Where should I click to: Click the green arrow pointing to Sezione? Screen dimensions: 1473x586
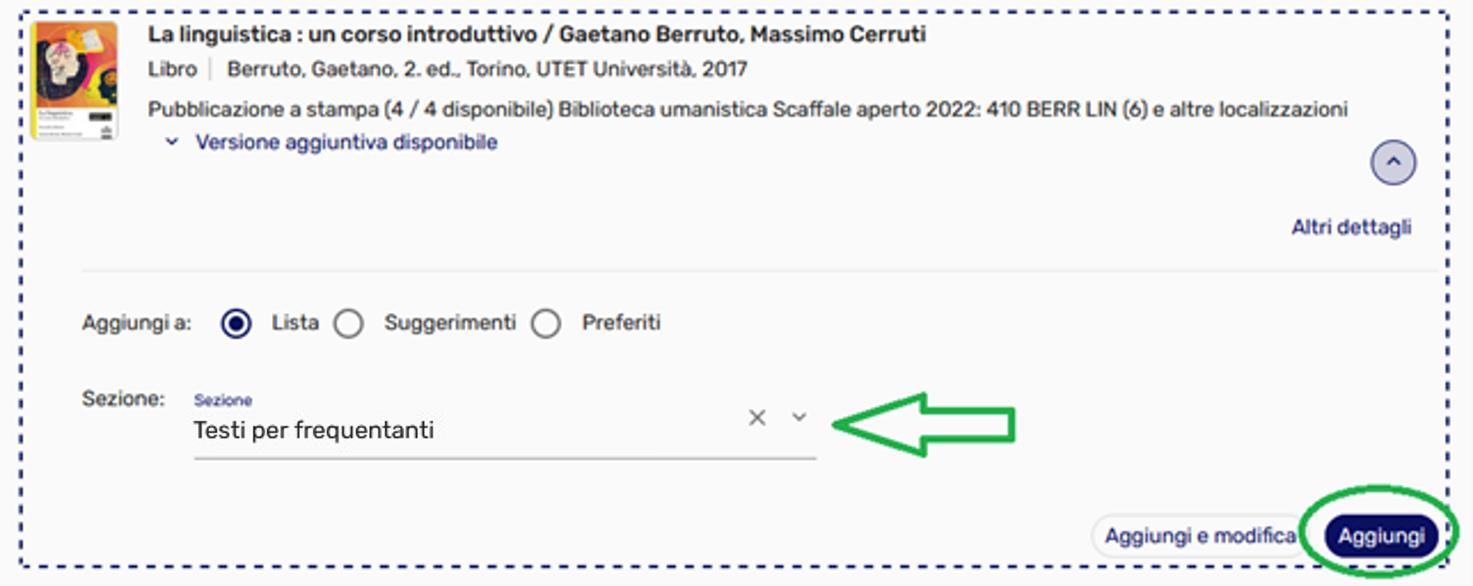pos(925,424)
